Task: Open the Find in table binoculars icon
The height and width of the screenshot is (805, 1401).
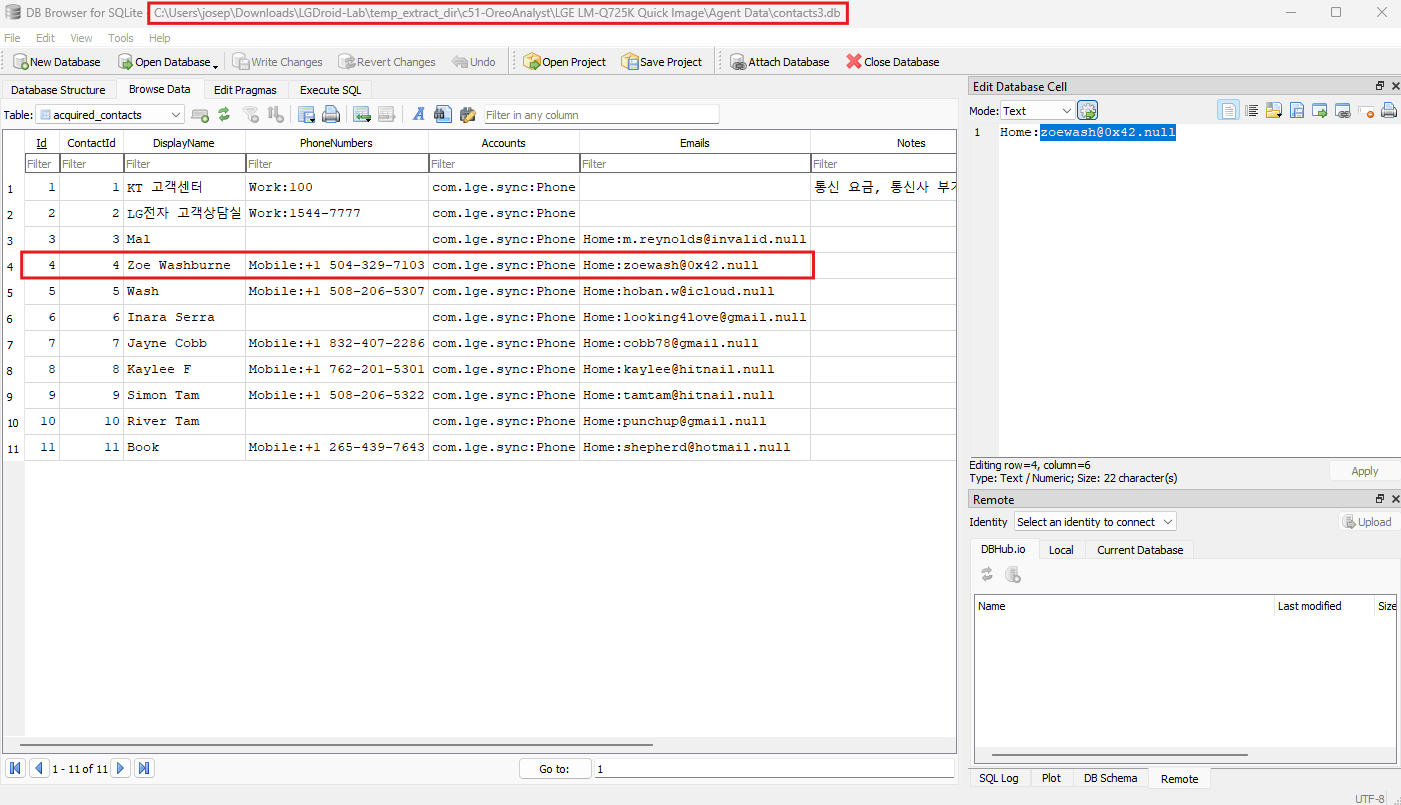Action: (442, 115)
